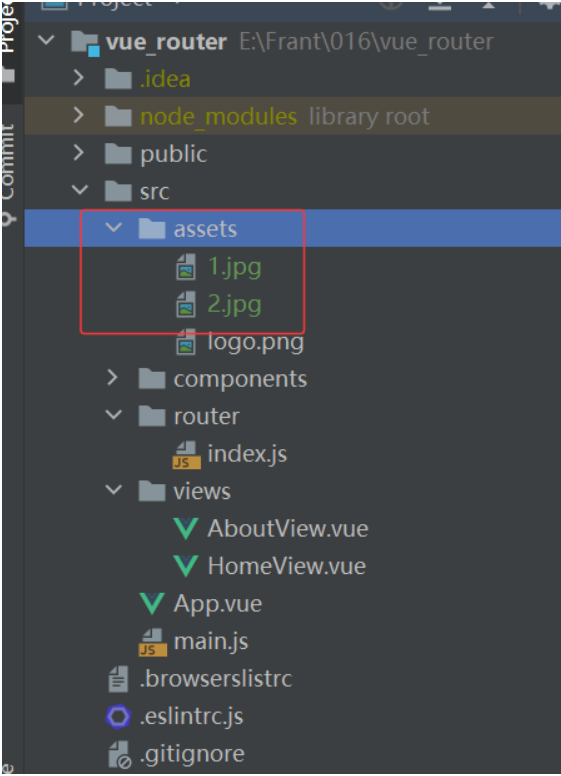This screenshot has height=776, width=561.
Task: Click the index.js JavaScript file icon
Action: pyautogui.click(x=187, y=455)
